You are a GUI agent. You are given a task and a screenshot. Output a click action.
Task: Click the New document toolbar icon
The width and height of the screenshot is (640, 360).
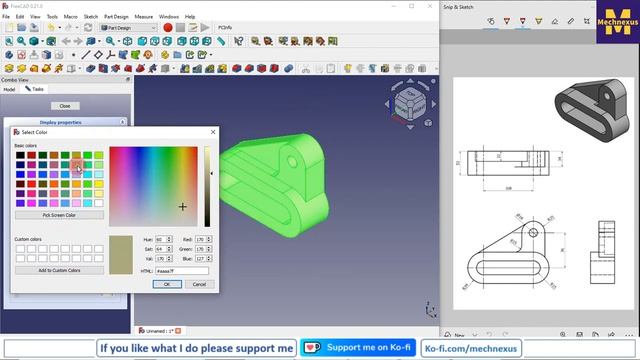(x=9, y=28)
